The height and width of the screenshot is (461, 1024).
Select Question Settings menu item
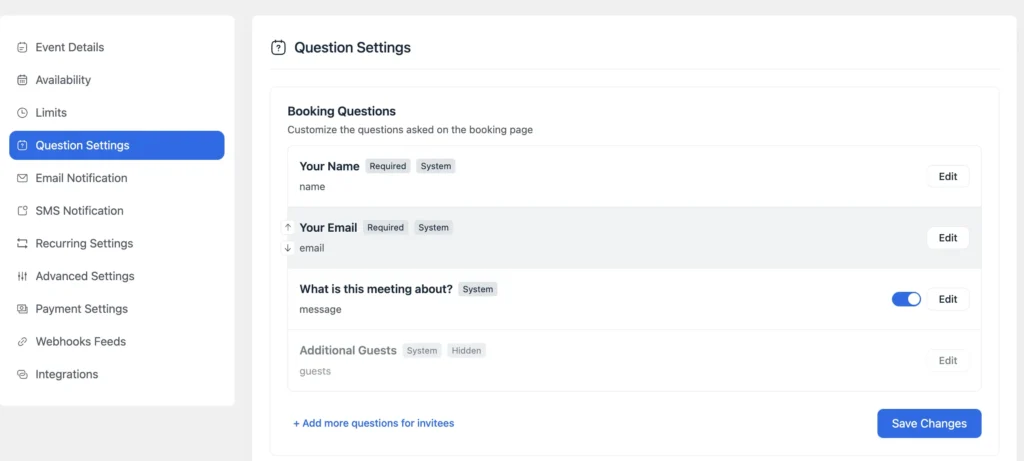pos(117,146)
